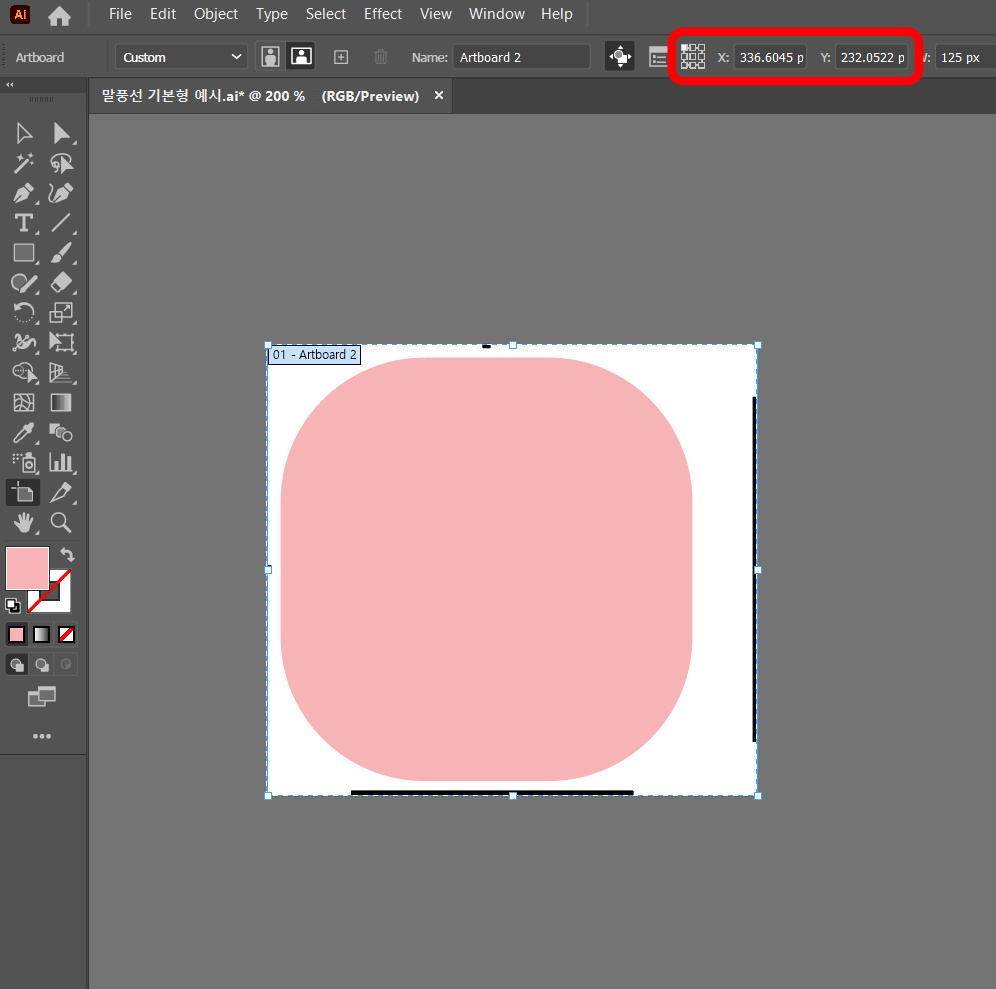Screen dimensions: 996x989
Task: Set fill to None button
Action: coord(66,634)
